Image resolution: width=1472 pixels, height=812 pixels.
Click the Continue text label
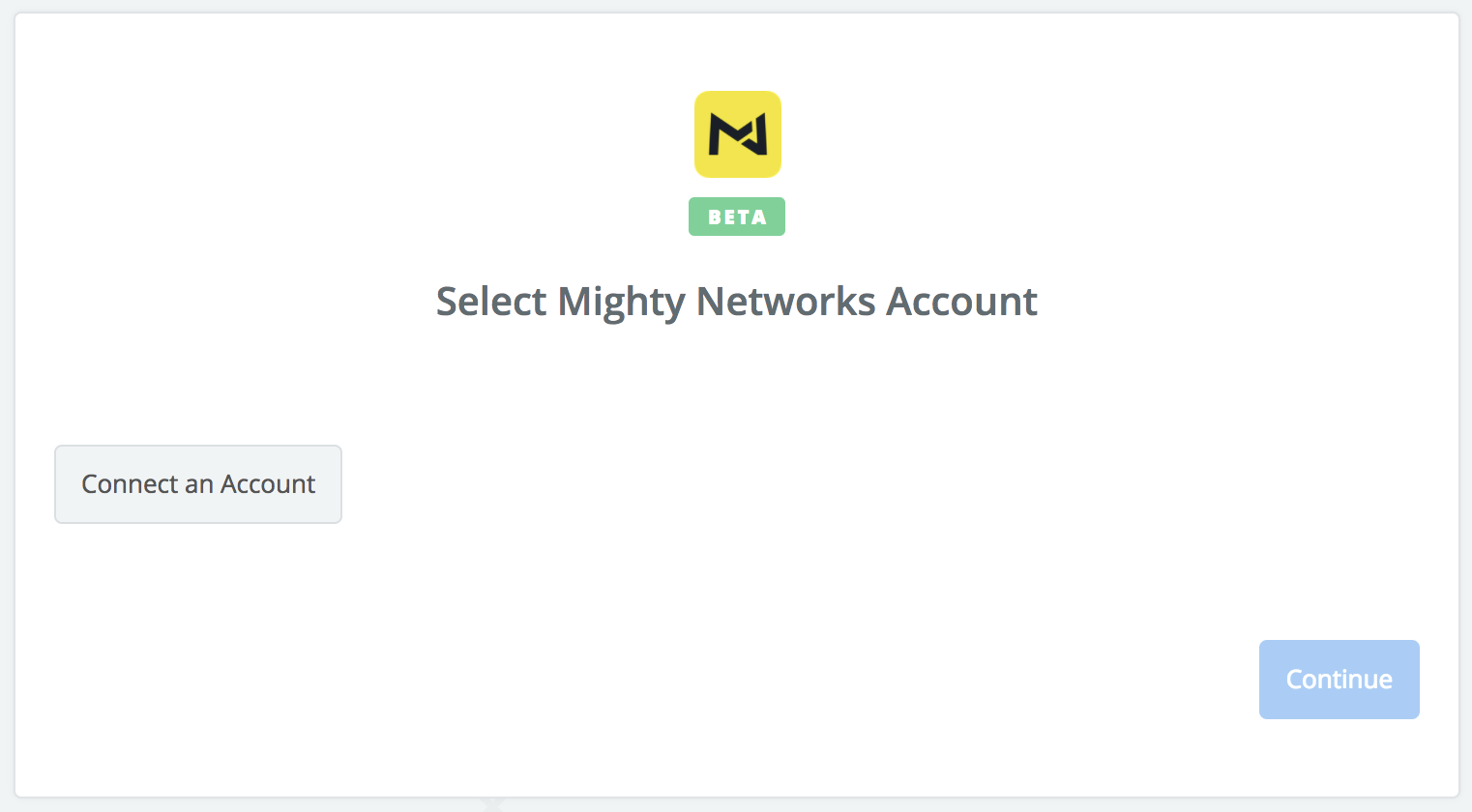1340,680
